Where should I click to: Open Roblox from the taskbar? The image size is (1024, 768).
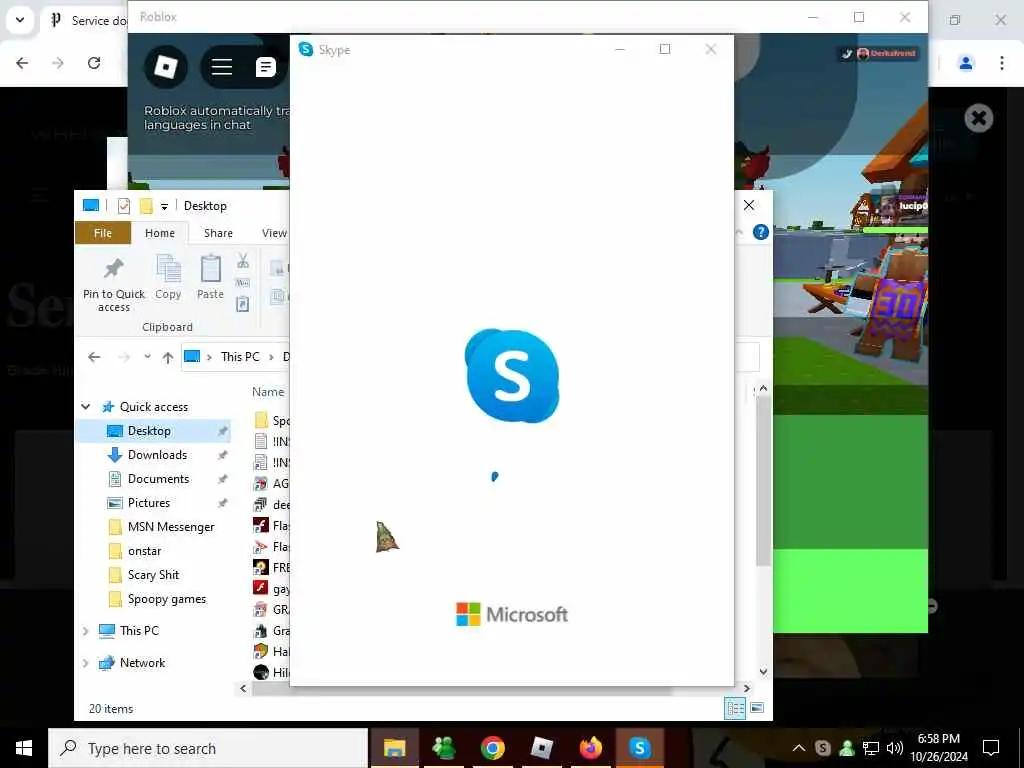[542, 748]
